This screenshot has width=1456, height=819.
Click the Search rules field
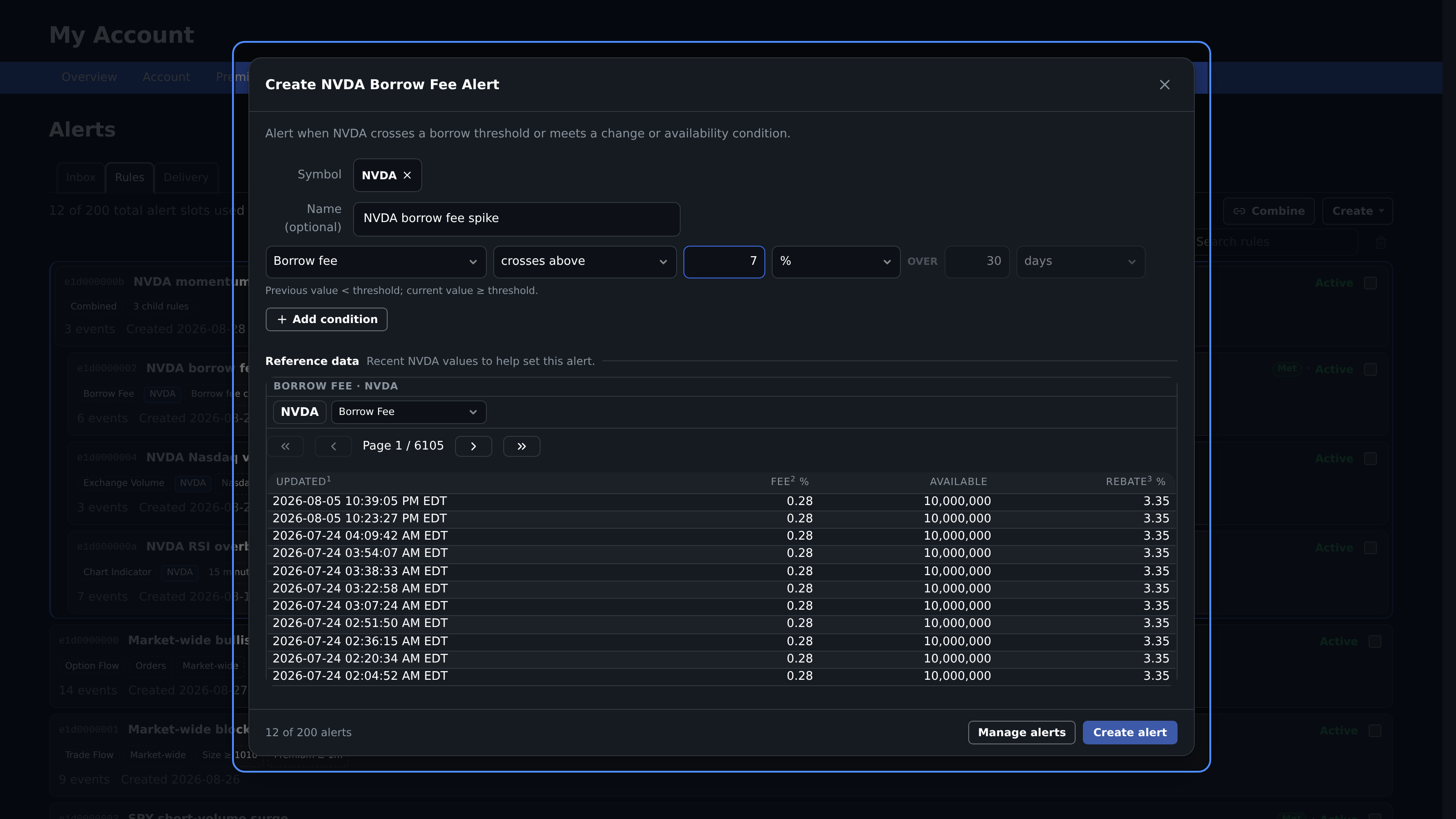tap(1276, 242)
